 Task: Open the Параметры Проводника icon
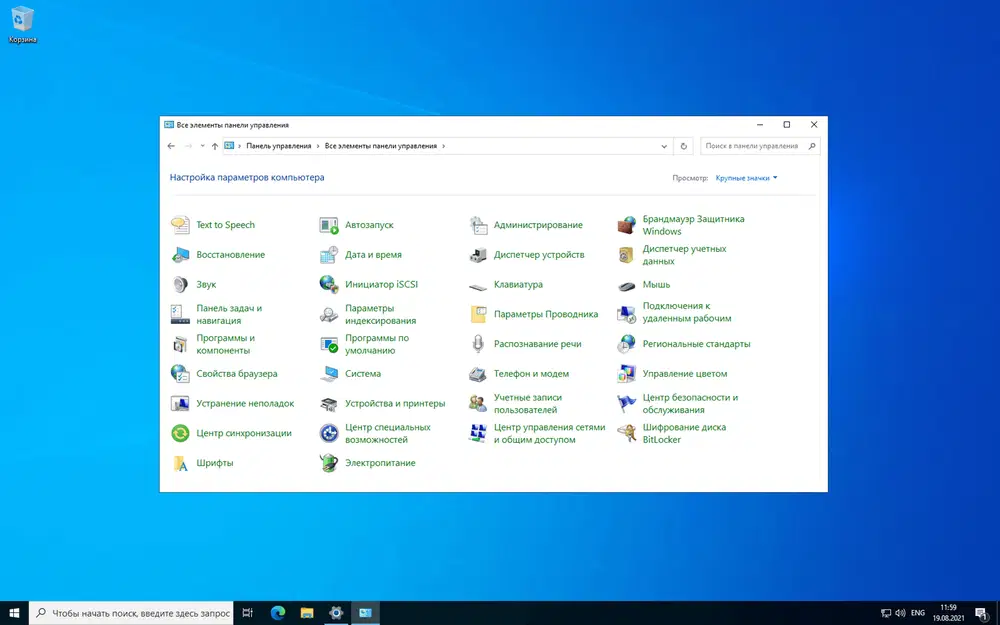point(478,314)
